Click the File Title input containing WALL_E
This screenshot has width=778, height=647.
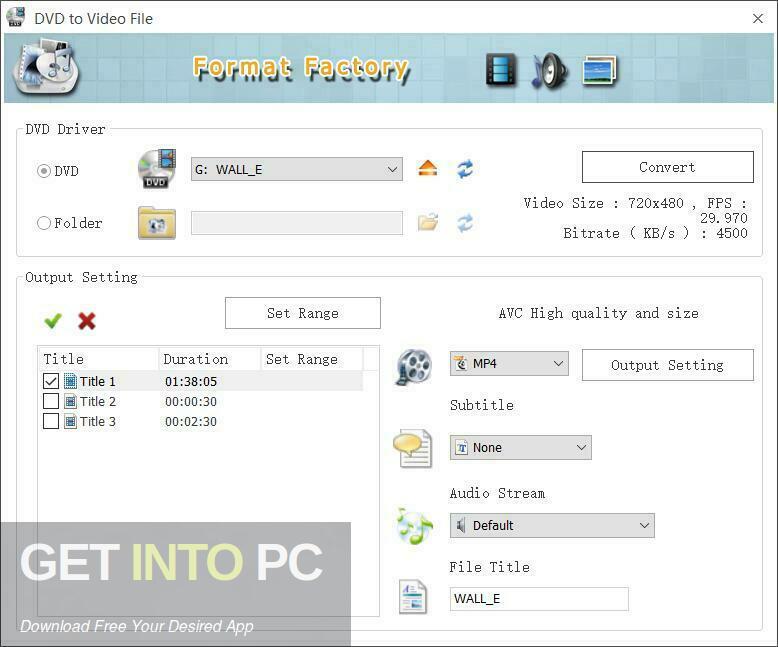(539, 599)
